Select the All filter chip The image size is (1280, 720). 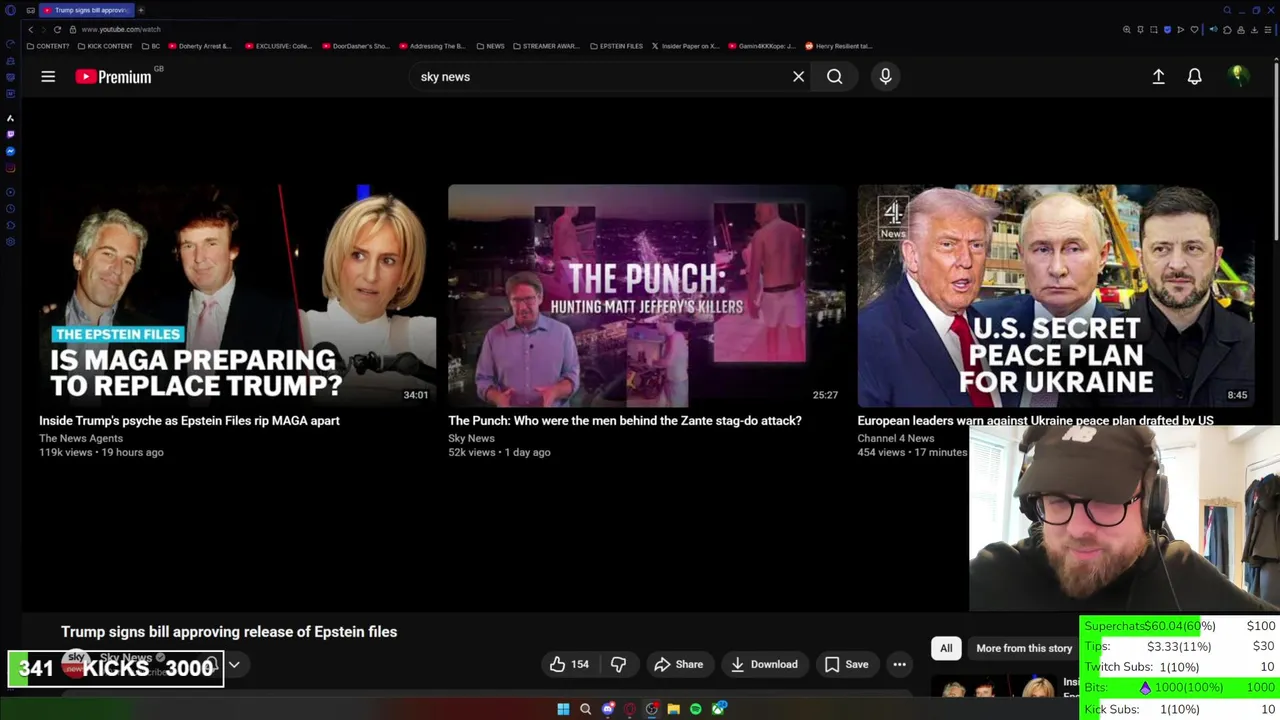pos(946,648)
